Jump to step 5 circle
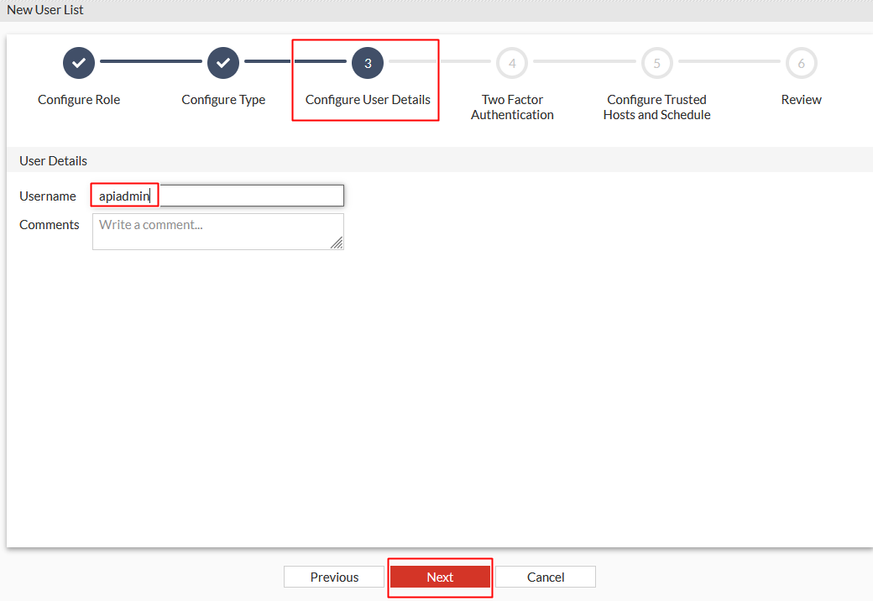Screen dimensions: 873x601 (657, 63)
